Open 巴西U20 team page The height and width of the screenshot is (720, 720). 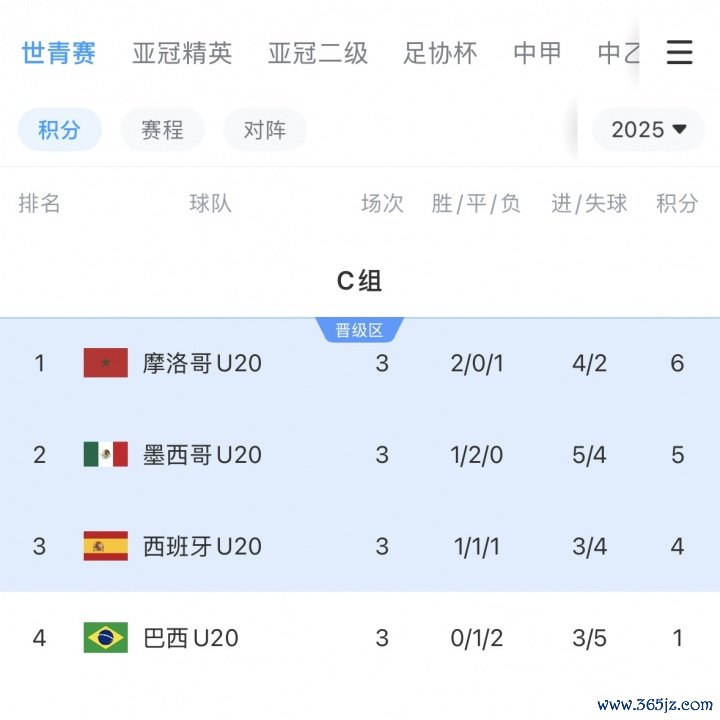[x=191, y=638]
